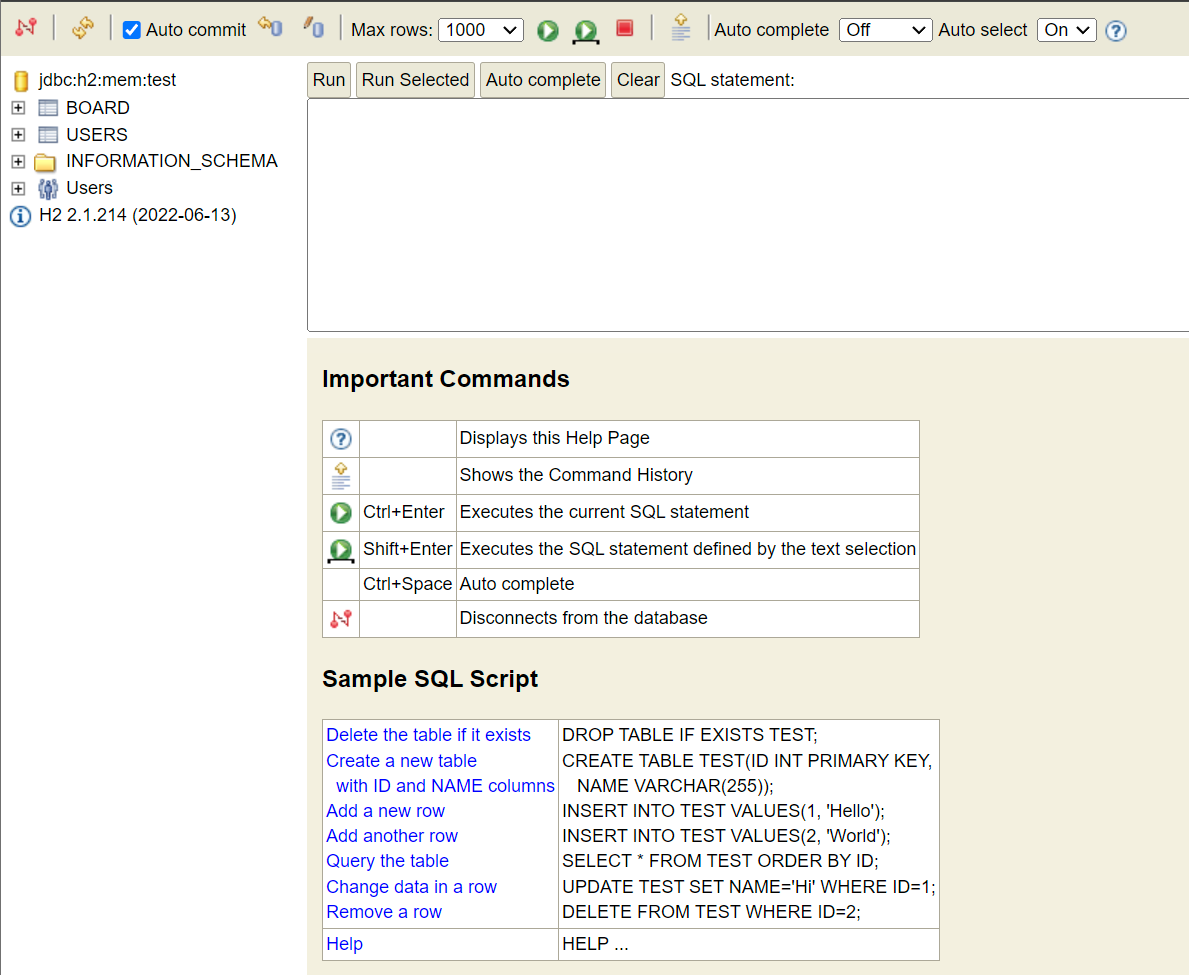Click the 'Important Commands' heading
Screen dimensions: 1189x975
pyautogui.click(x=445, y=379)
